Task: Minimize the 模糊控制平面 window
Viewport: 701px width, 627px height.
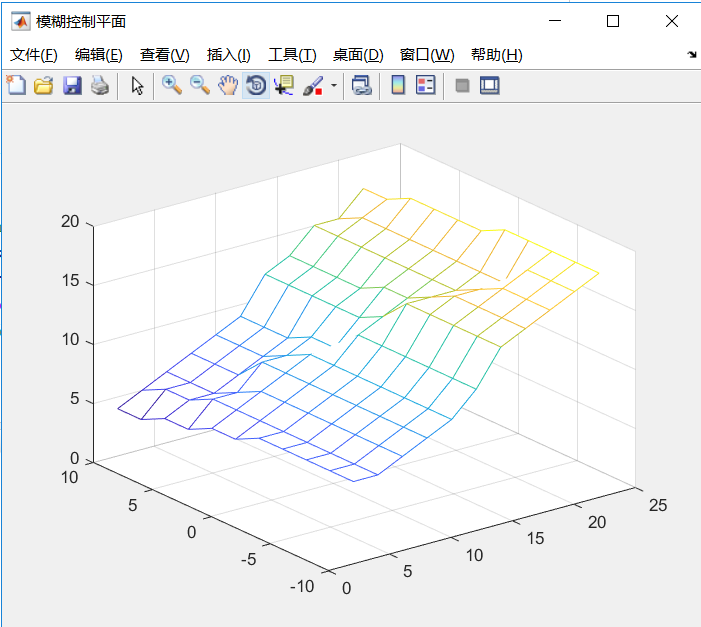Action: pyautogui.click(x=555, y=21)
